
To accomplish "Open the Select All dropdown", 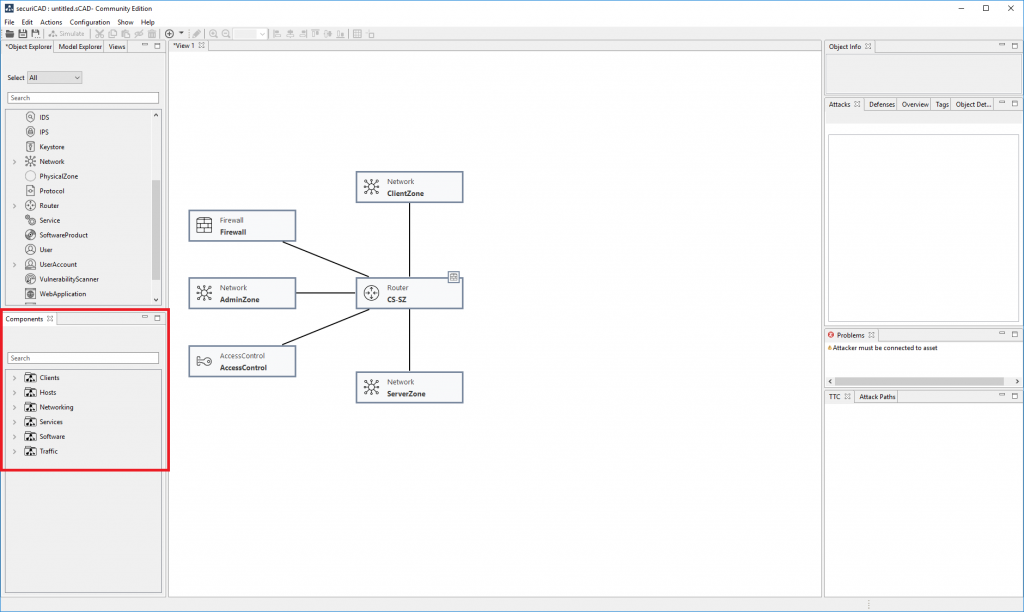I will coord(54,78).
